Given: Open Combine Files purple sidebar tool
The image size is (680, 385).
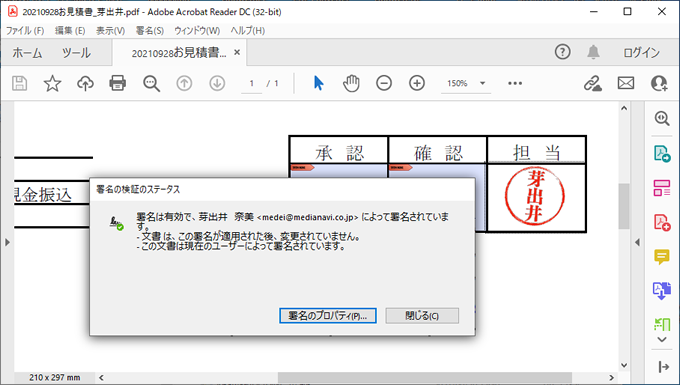Looking at the screenshot, I should pyautogui.click(x=662, y=290).
